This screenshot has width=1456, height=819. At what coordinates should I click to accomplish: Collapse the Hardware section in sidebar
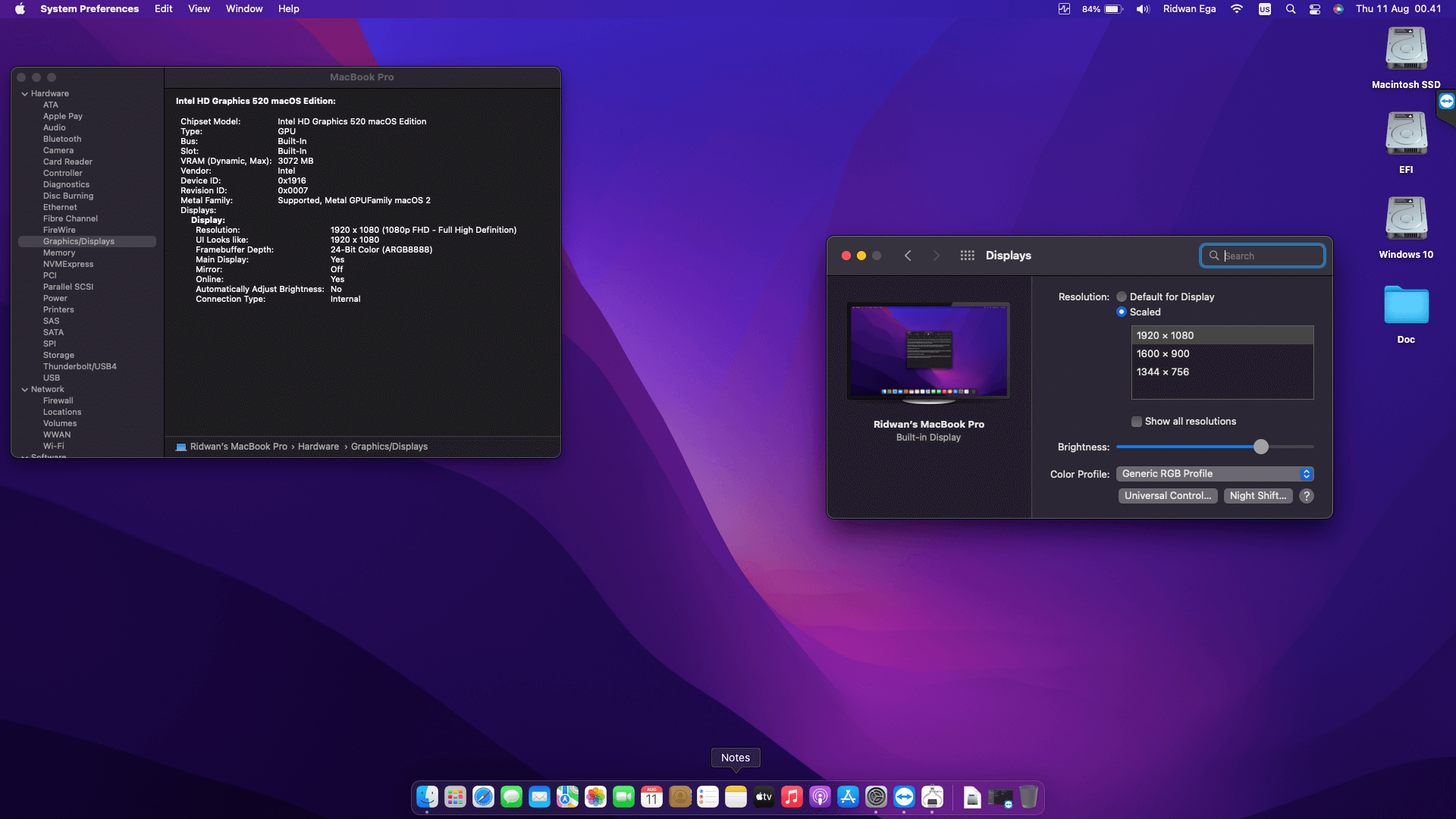pyautogui.click(x=25, y=94)
